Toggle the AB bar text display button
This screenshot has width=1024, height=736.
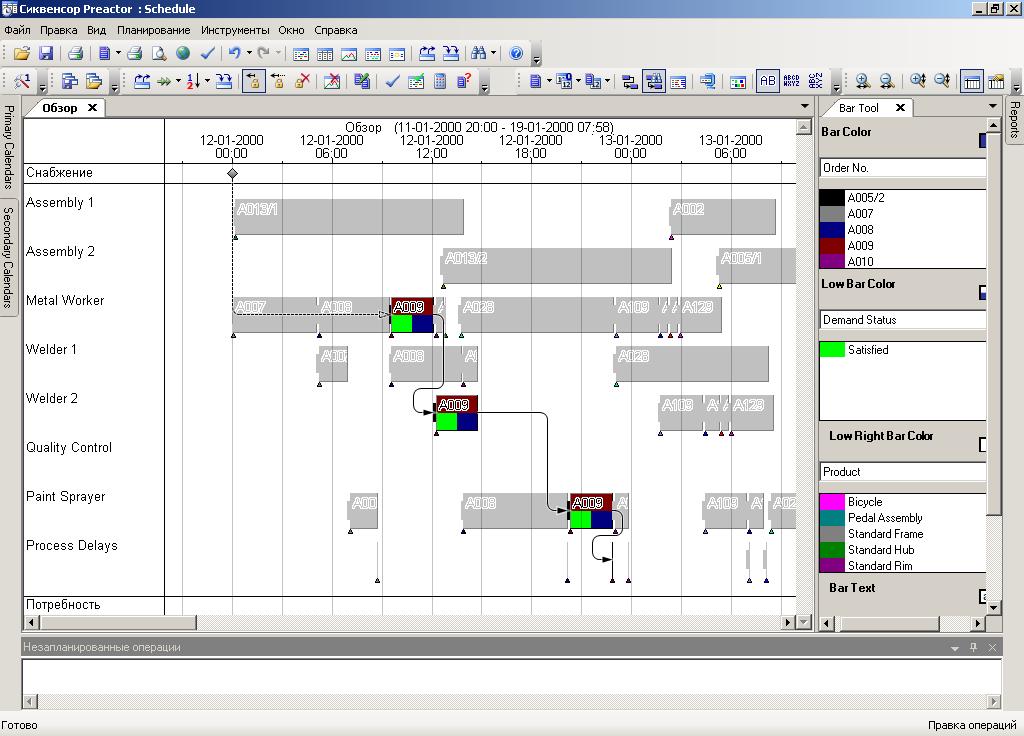pyautogui.click(x=767, y=82)
